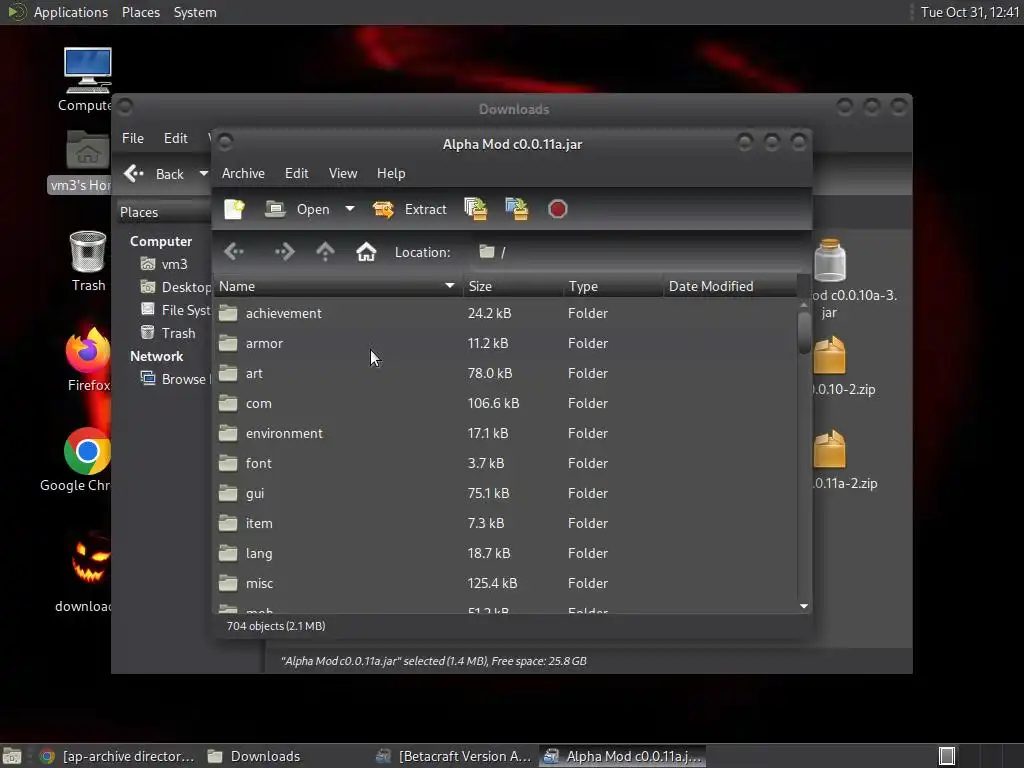Select Desktop in the Places sidebar
Viewport: 1024px width, 768px height.
pos(176,287)
